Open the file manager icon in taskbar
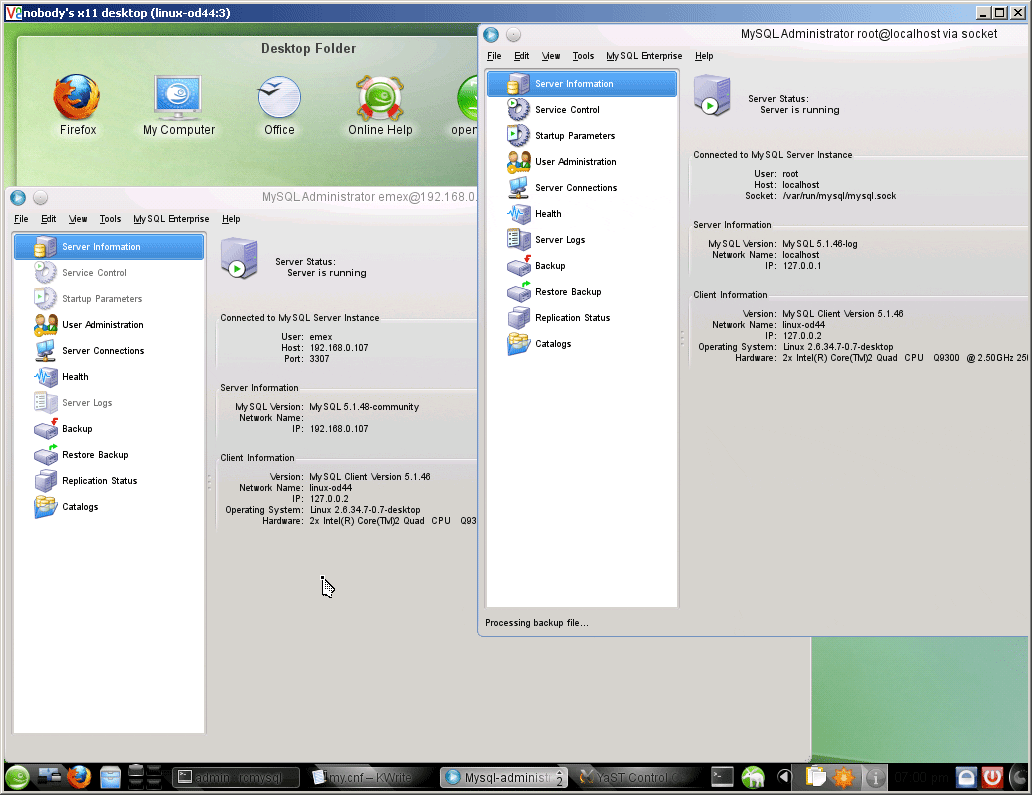1032x795 pixels. [111, 777]
